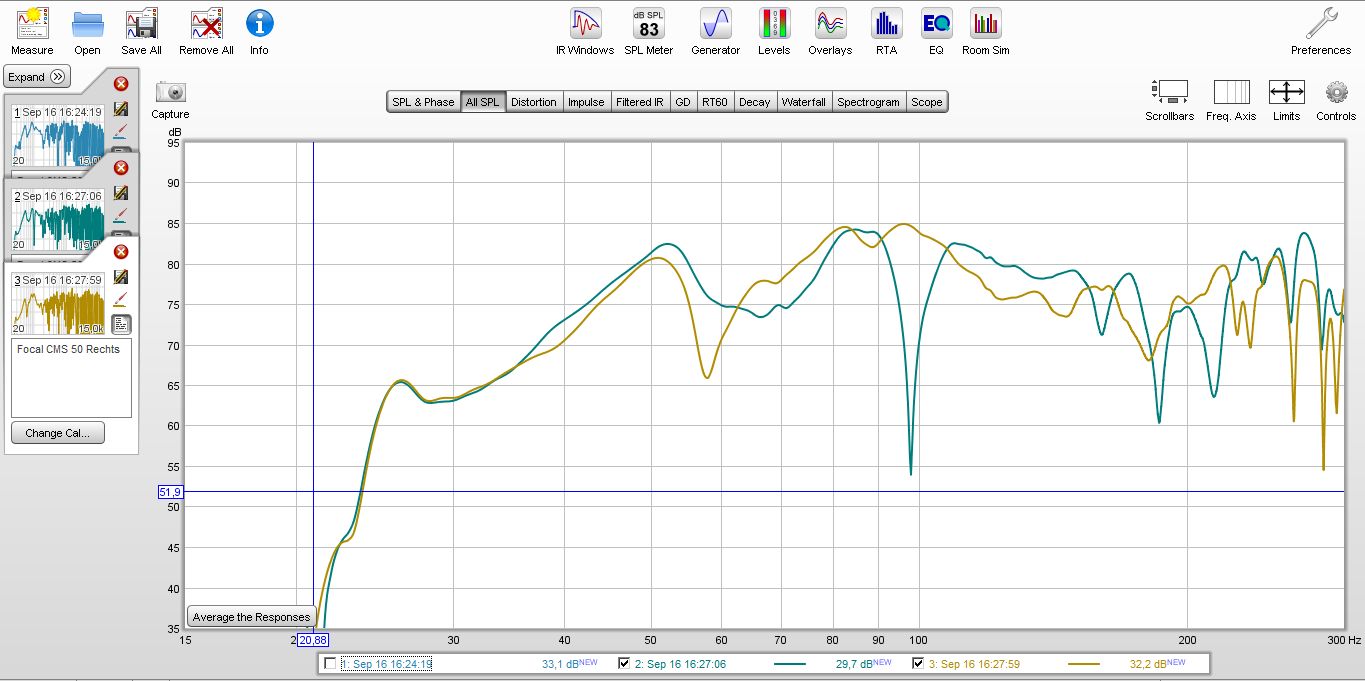Switch to Decay tab
The image size is (1365, 681).
(x=755, y=102)
